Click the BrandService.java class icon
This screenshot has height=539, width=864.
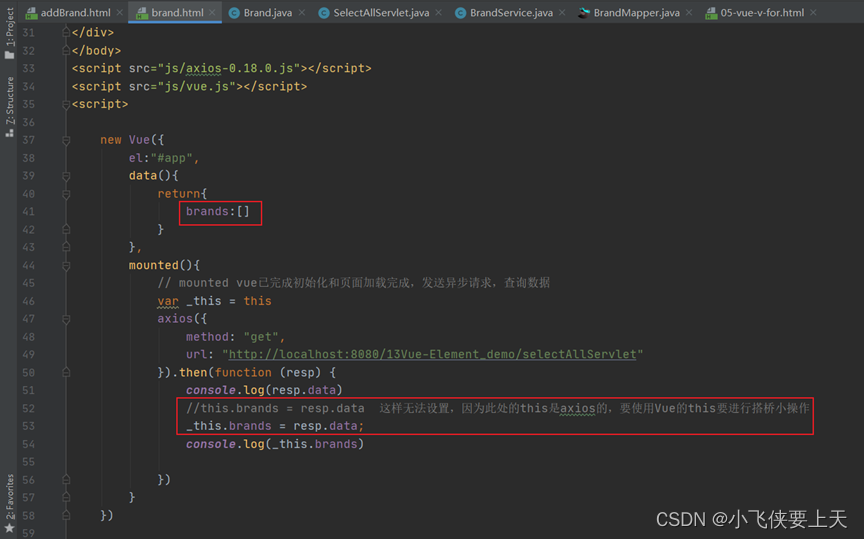[460, 13]
